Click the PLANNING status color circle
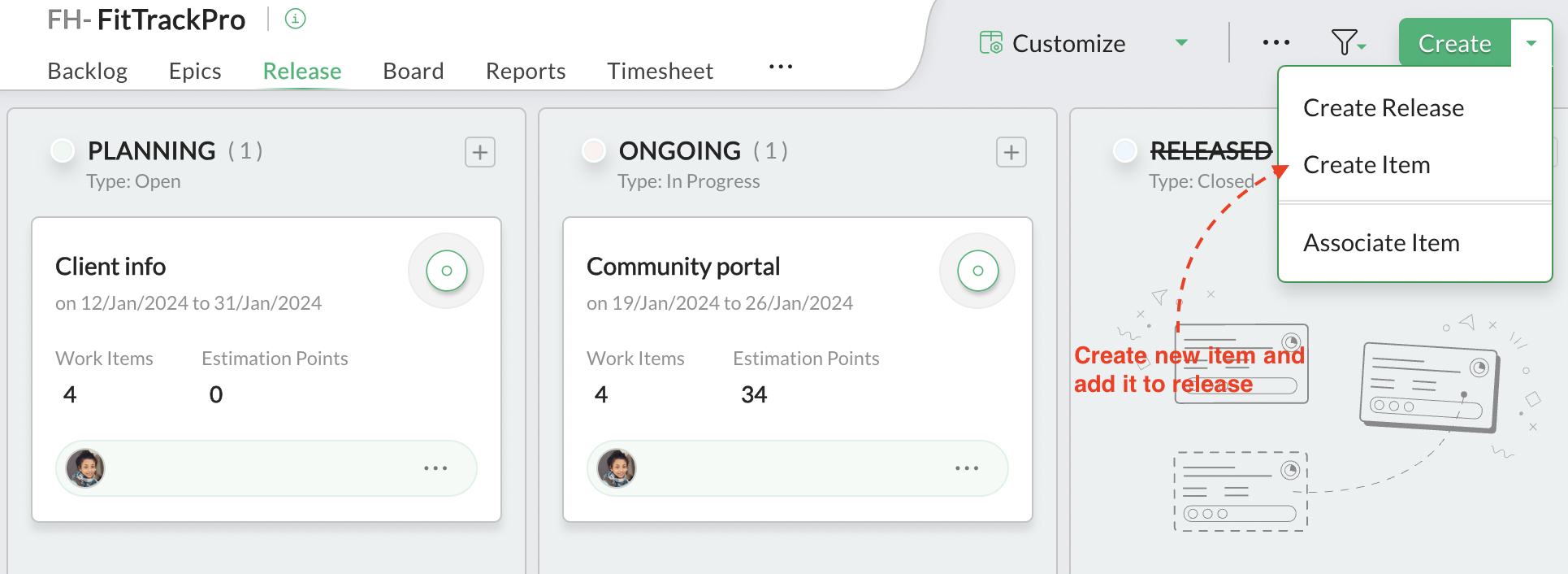This screenshot has width=1568, height=574. click(63, 150)
